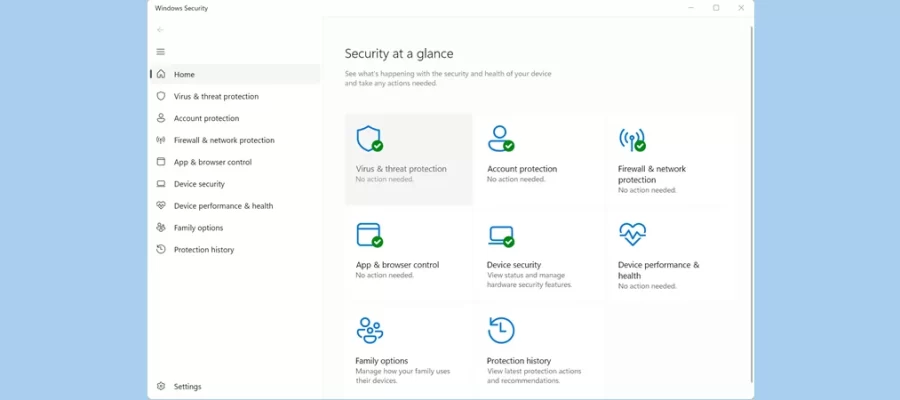Open Account protection in the sidebar

(x=235, y=118)
